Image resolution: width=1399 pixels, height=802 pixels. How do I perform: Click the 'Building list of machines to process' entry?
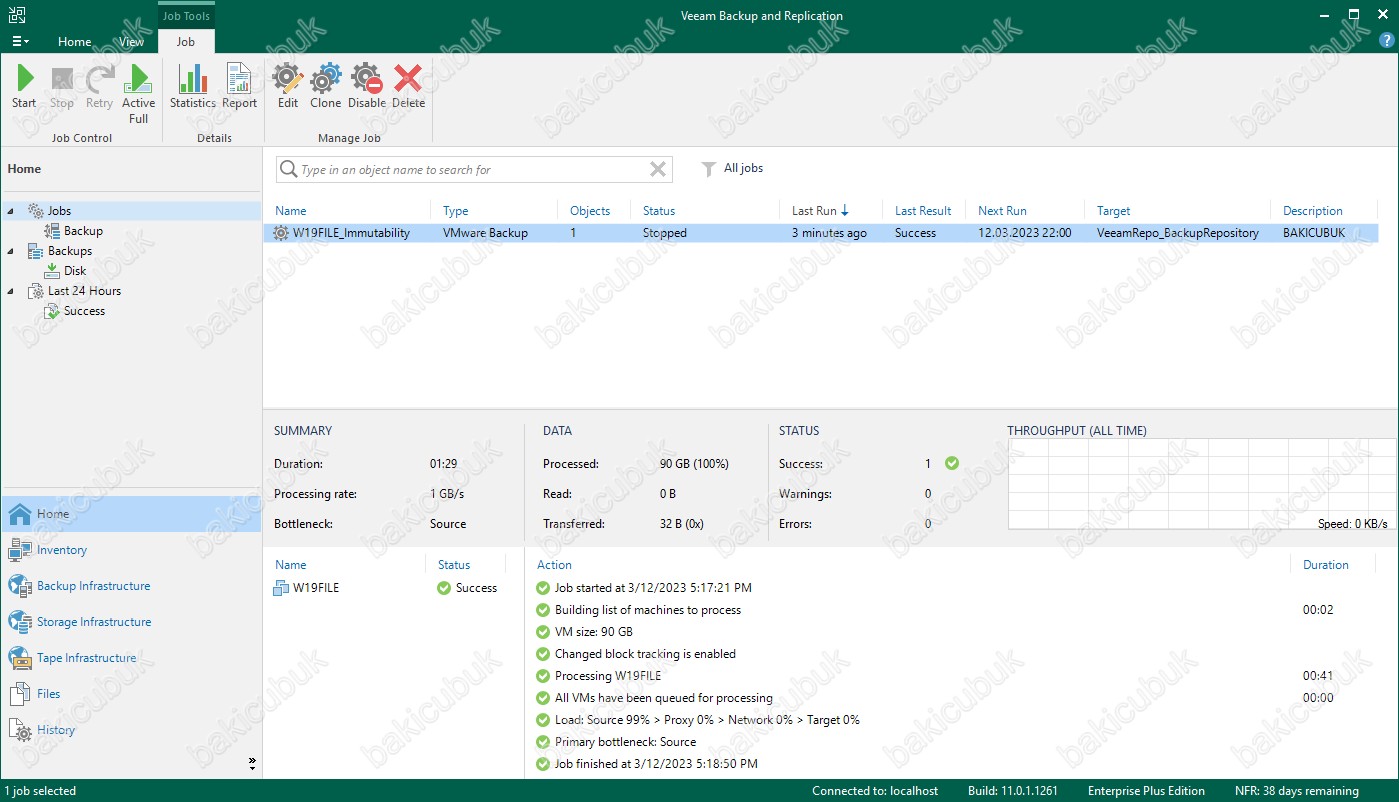(x=648, y=610)
